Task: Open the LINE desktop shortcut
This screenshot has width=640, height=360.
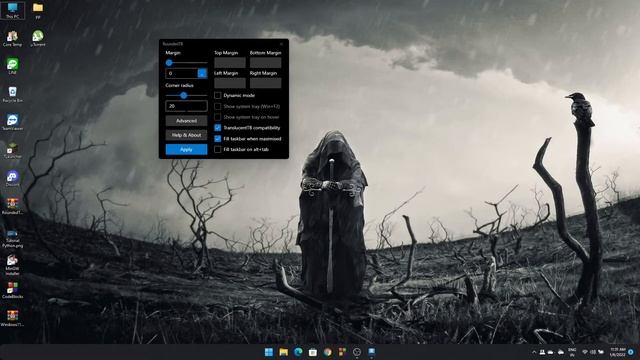Action: 12,66
